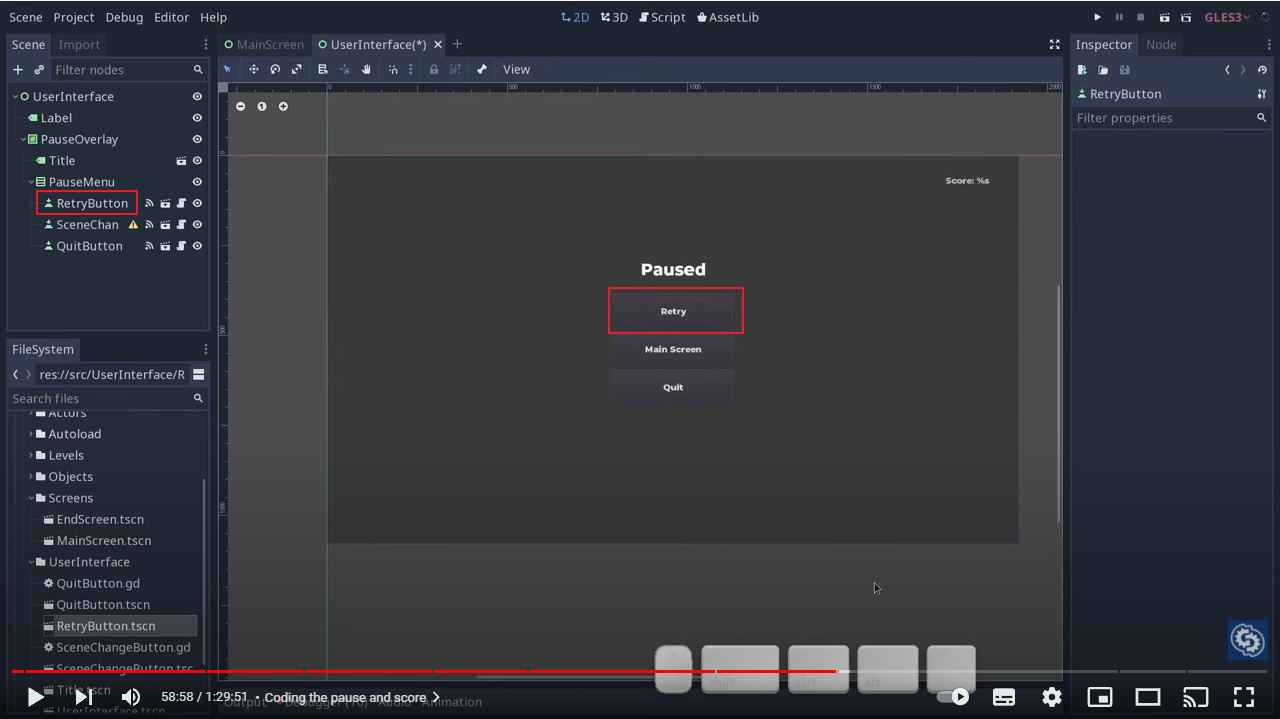
Task: Stop the running scene
Action: pyautogui.click(x=1141, y=17)
